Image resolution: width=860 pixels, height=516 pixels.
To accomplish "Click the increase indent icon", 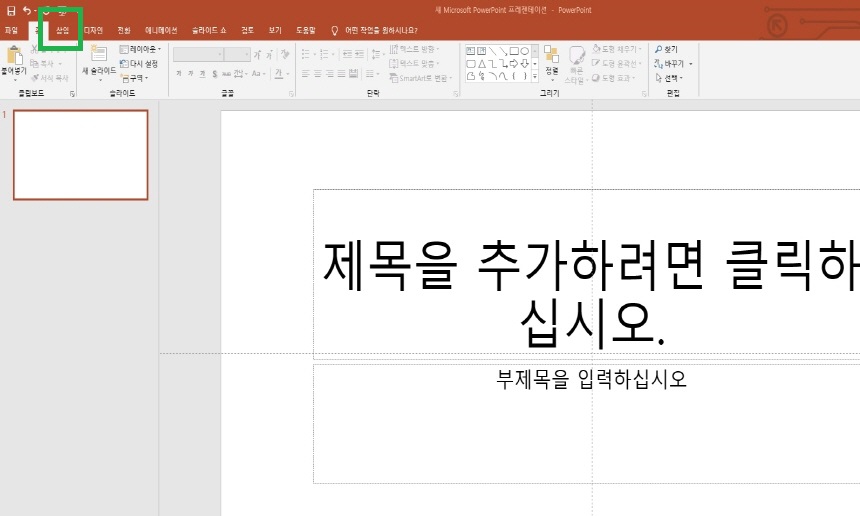I will point(359,54).
